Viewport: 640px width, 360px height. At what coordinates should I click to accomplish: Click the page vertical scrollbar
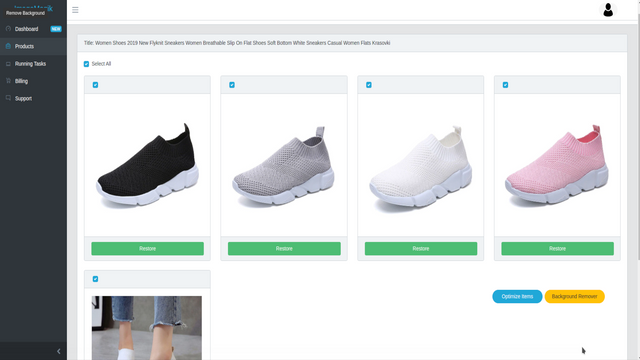638,131
